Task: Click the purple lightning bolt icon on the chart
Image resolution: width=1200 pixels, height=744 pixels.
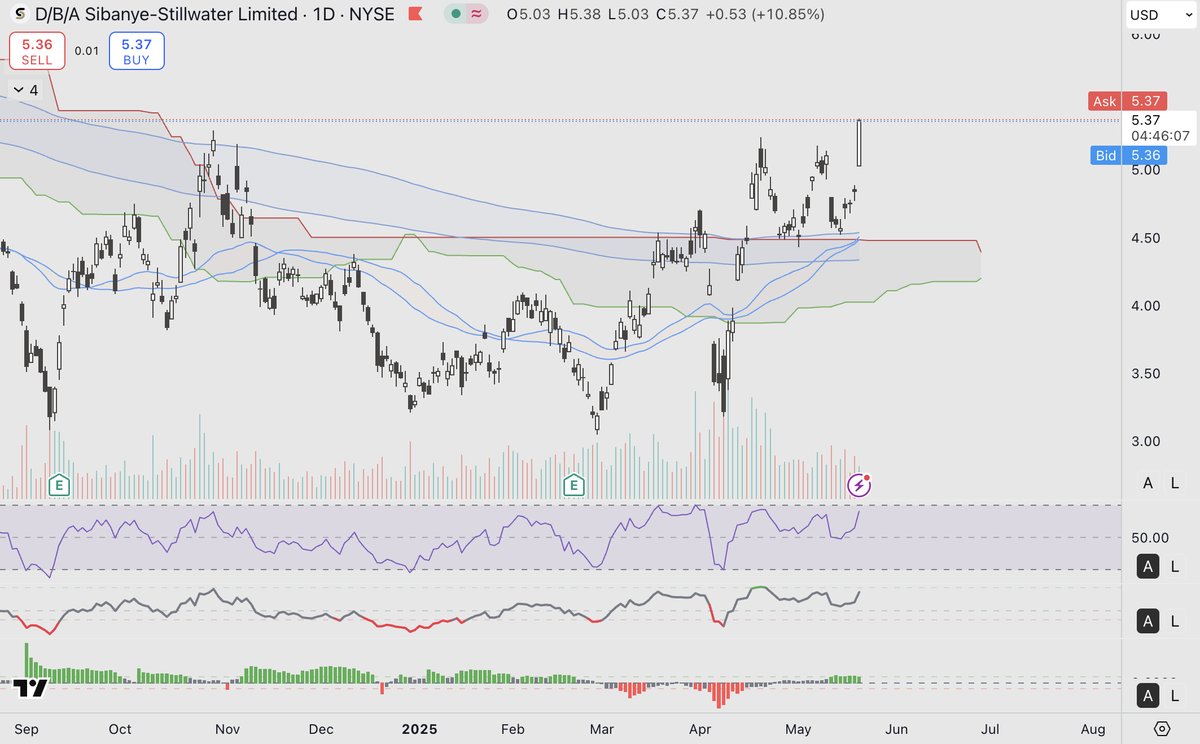Action: coord(858,485)
